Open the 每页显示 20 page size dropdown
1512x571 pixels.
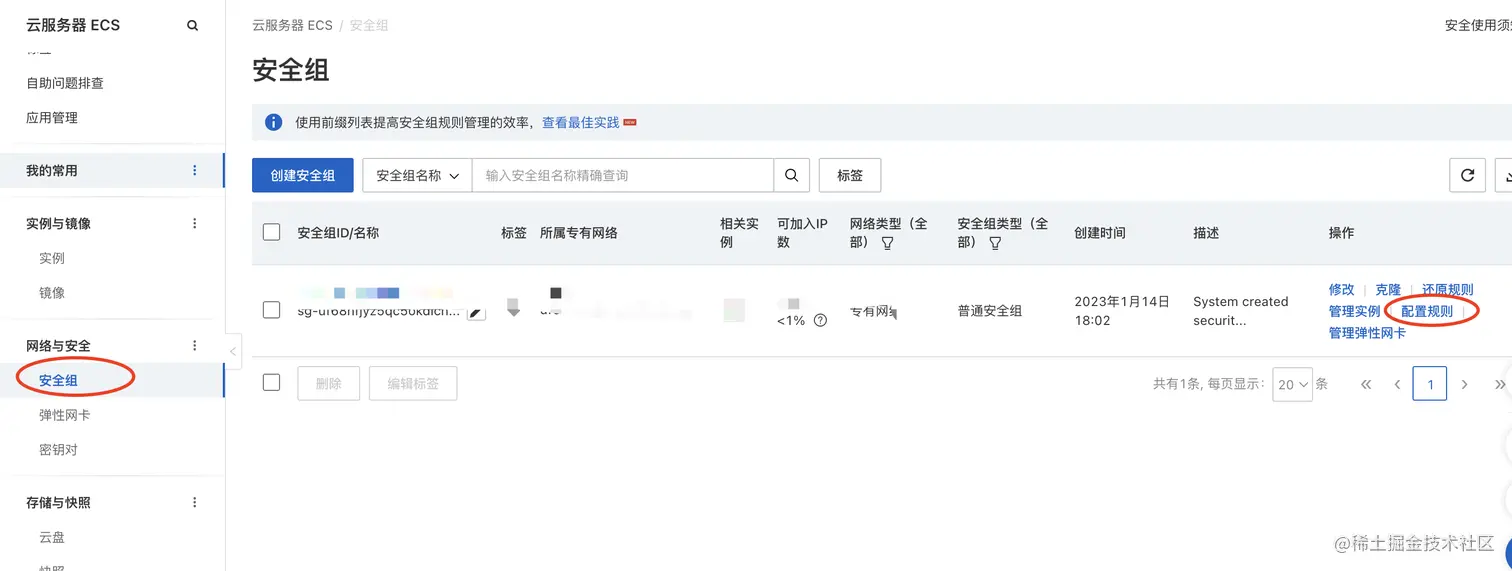tap(1292, 384)
